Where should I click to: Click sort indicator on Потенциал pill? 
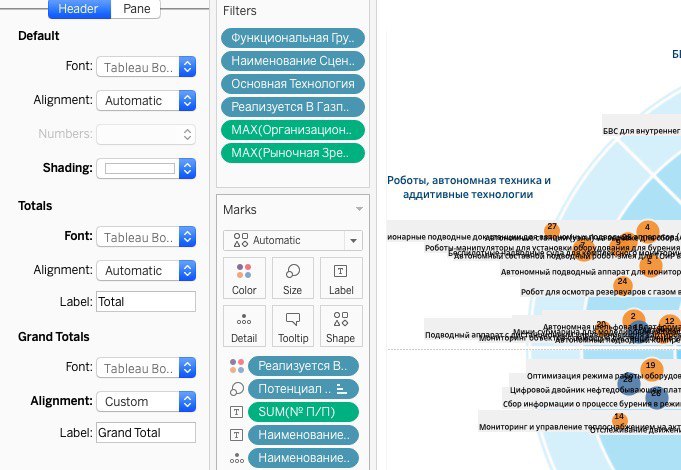tap(342, 389)
